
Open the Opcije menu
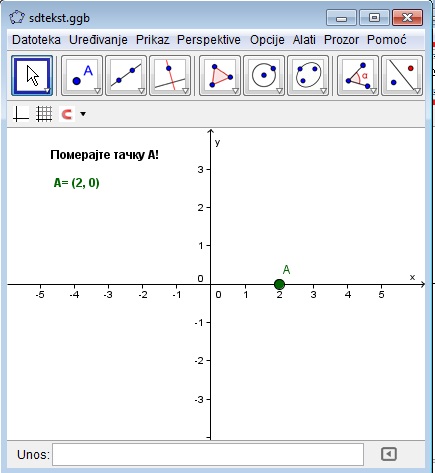coord(267,40)
